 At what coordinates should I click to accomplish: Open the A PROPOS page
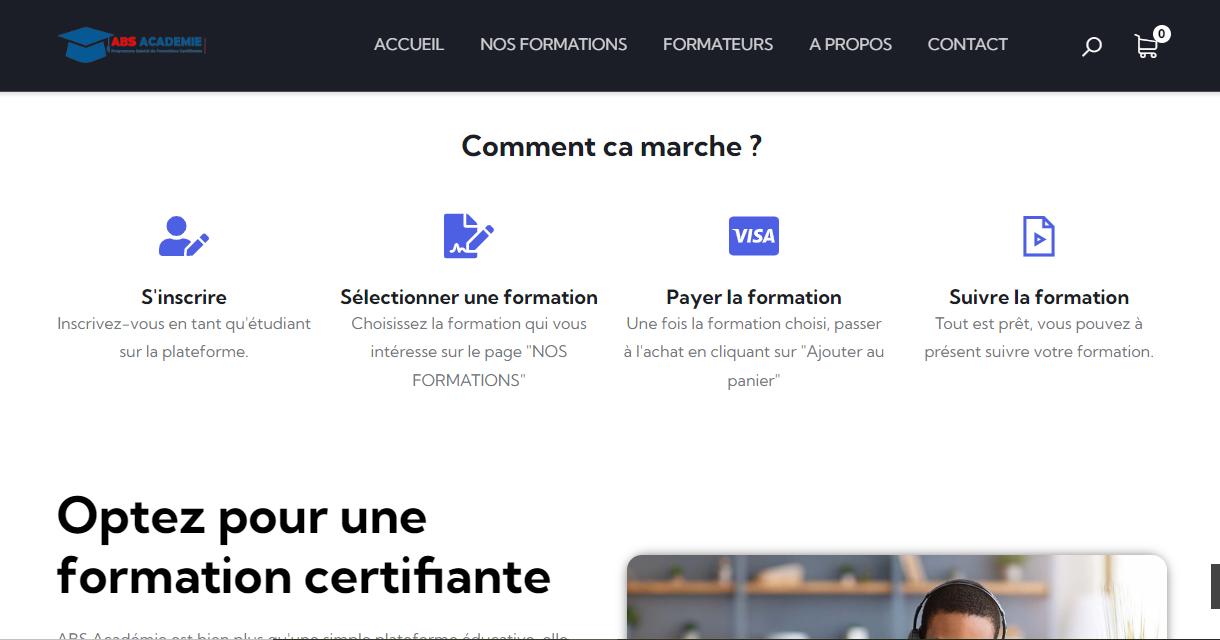851,44
